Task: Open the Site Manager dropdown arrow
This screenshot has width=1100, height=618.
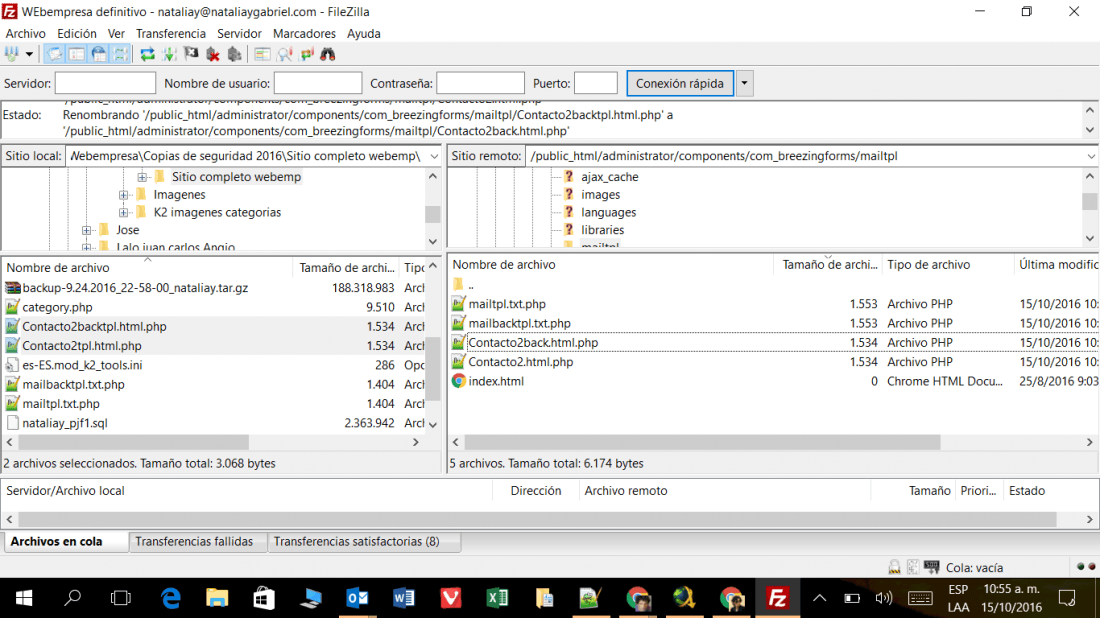Action: (x=29, y=54)
